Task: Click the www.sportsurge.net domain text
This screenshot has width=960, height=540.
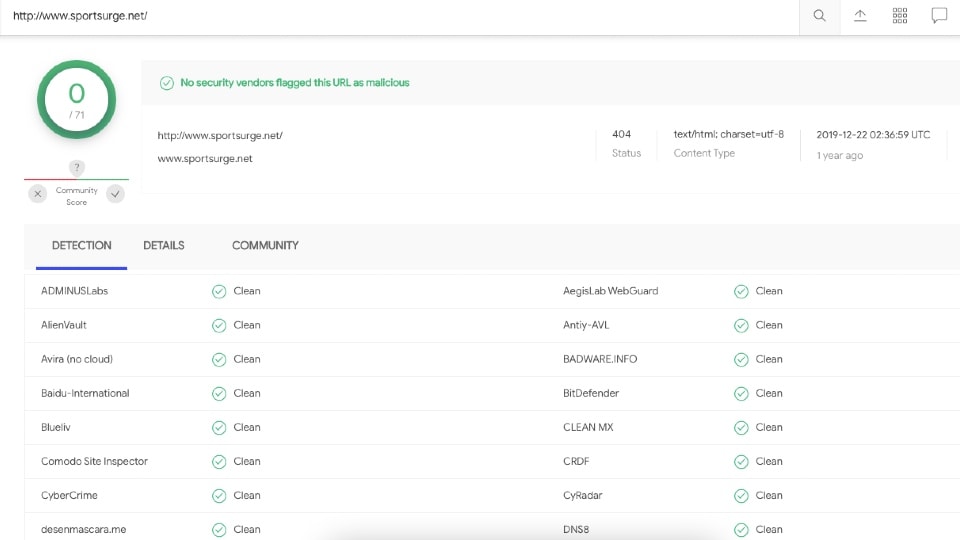Action: (205, 159)
